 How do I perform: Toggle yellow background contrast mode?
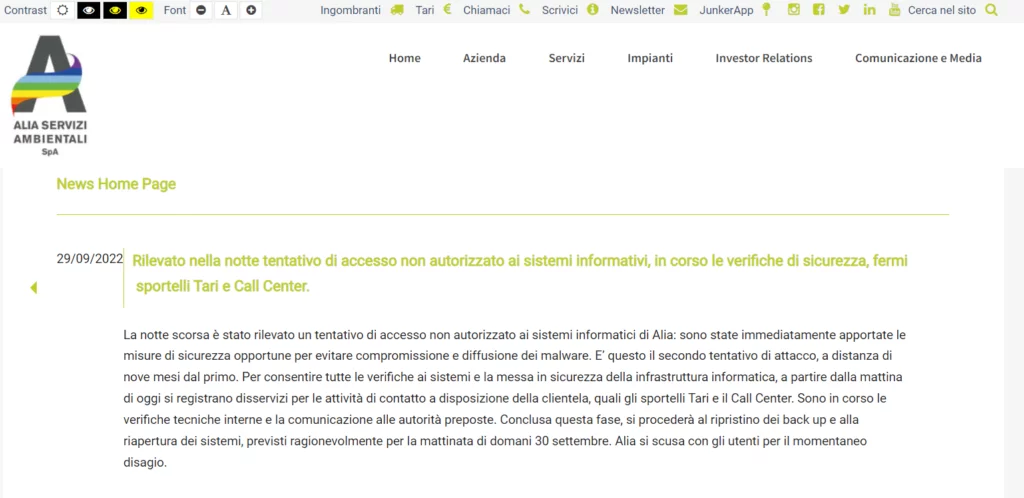[141, 10]
